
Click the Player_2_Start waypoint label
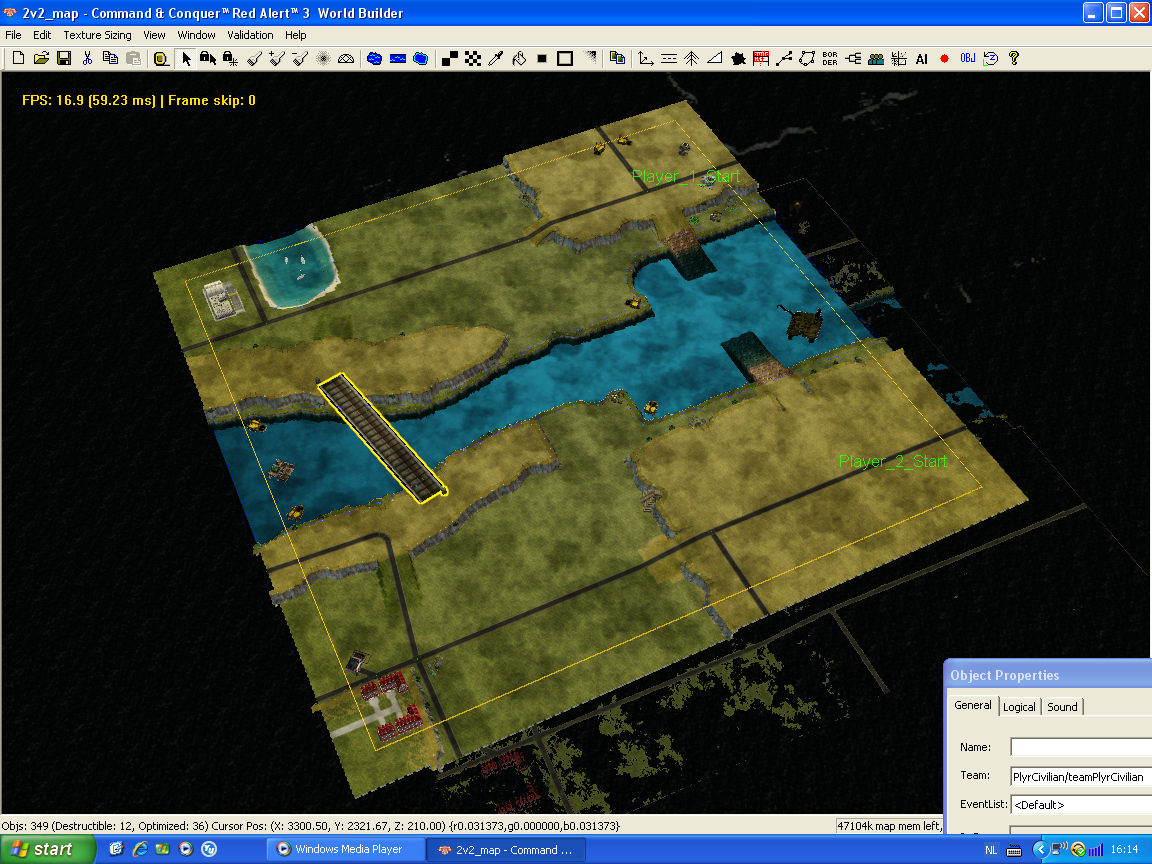[x=893, y=461]
